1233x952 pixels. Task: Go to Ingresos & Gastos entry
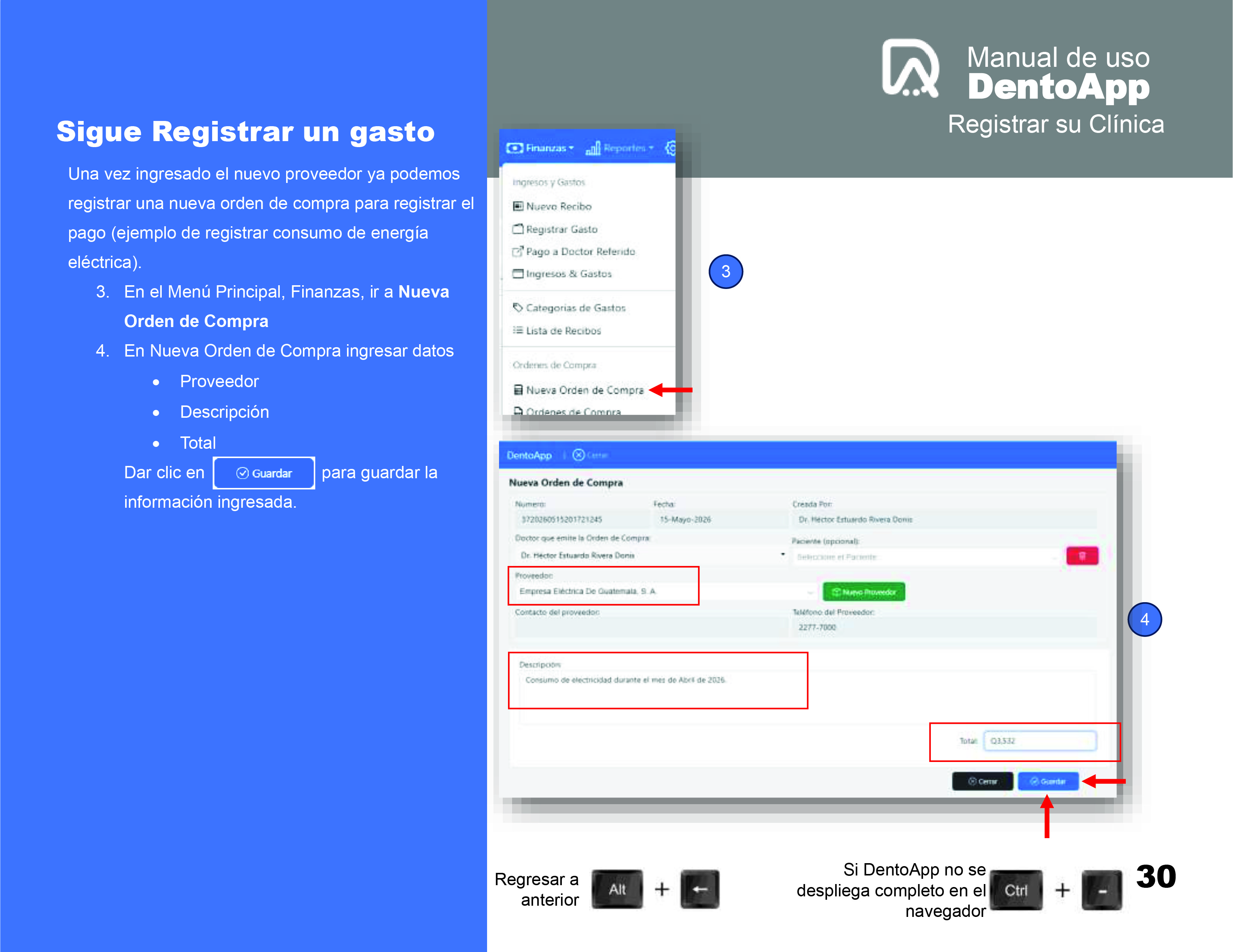562,274
